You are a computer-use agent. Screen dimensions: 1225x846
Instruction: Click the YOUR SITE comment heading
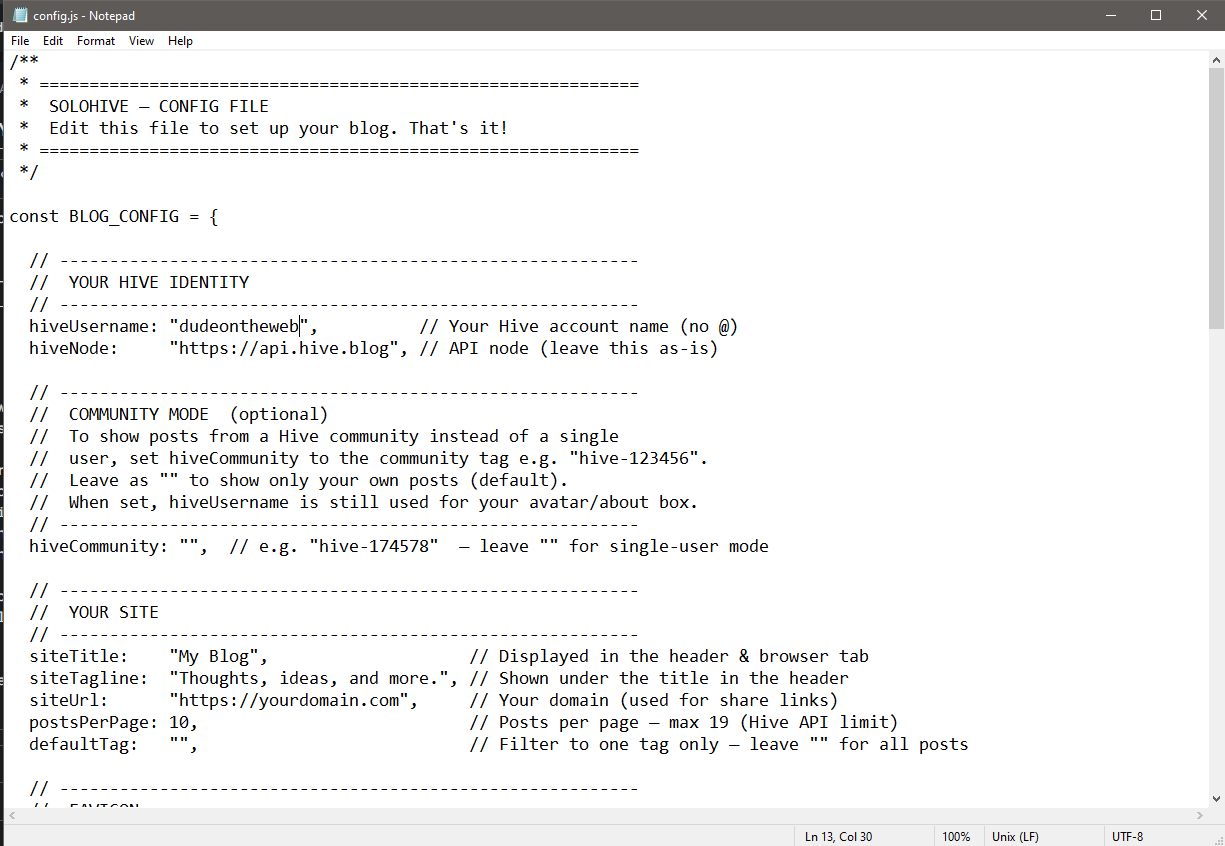pos(114,612)
